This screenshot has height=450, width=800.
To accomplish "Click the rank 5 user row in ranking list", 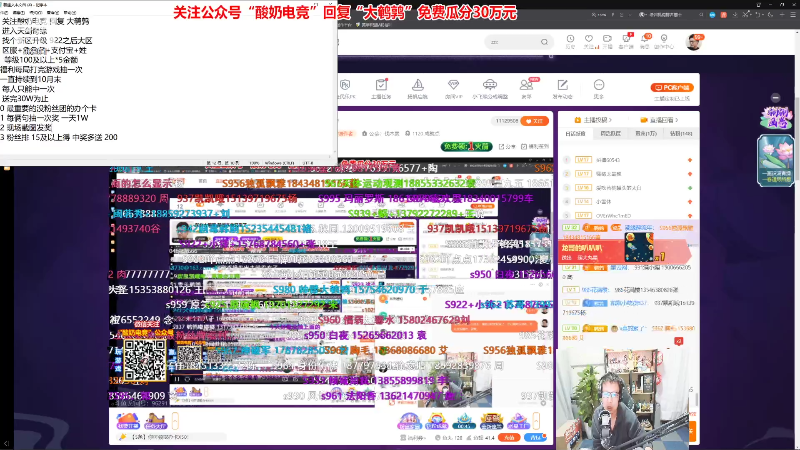I will (x=628, y=215).
